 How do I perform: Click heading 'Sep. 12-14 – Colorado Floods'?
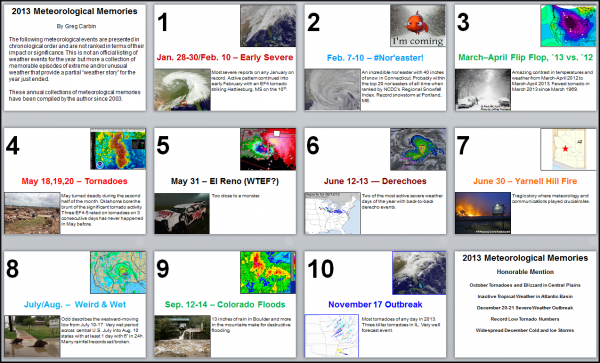click(x=225, y=305)
